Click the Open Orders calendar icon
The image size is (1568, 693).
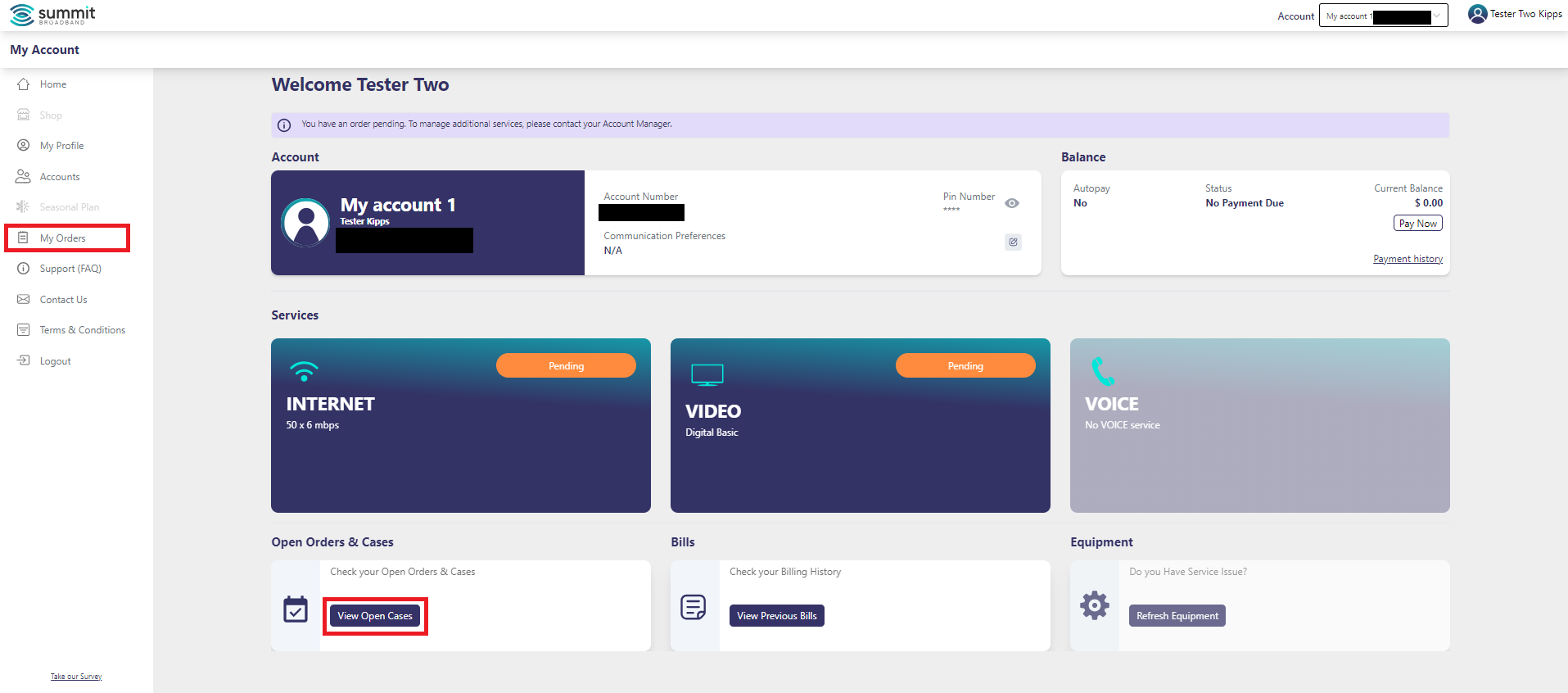tap(296, 609)
